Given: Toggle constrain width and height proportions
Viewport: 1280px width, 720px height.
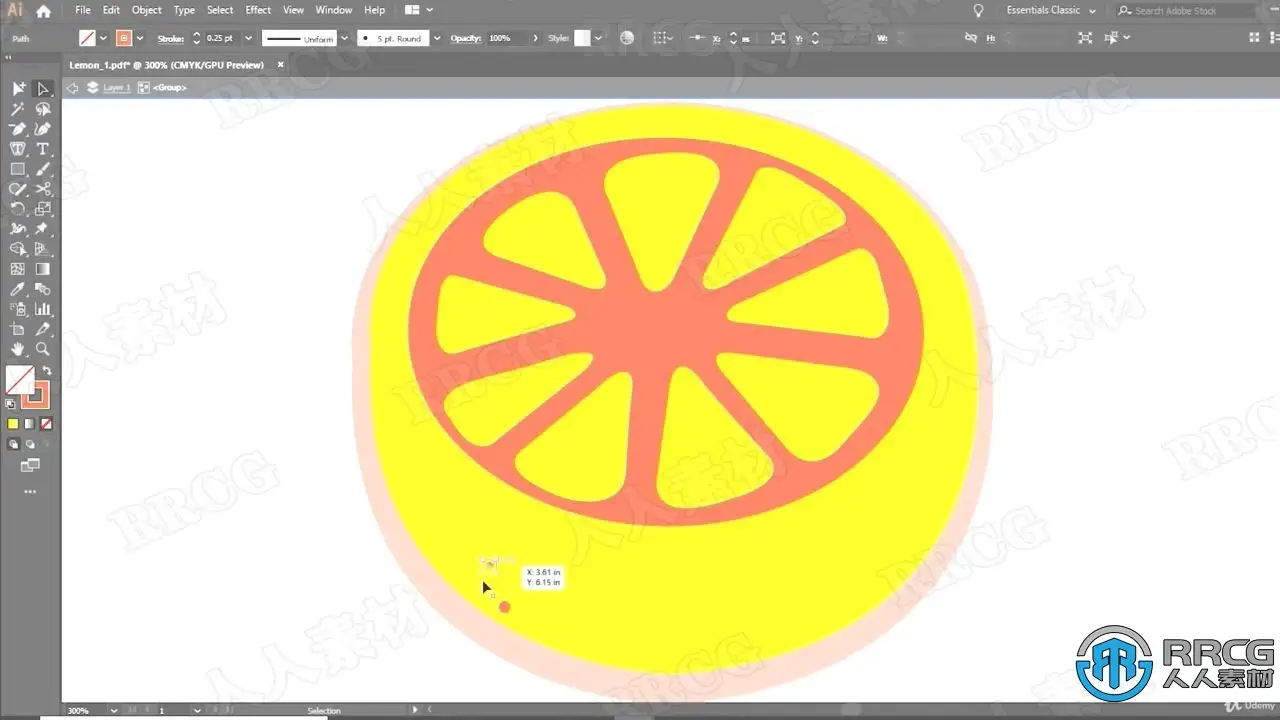Looking at the screenshot, I should coord(970,38).
